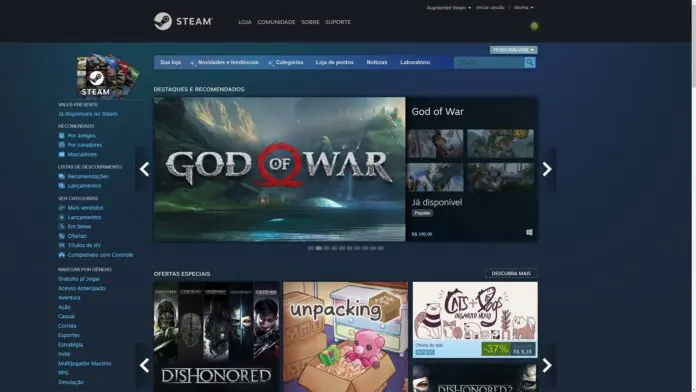Click the Steam gift cards image

pos(107,76)
